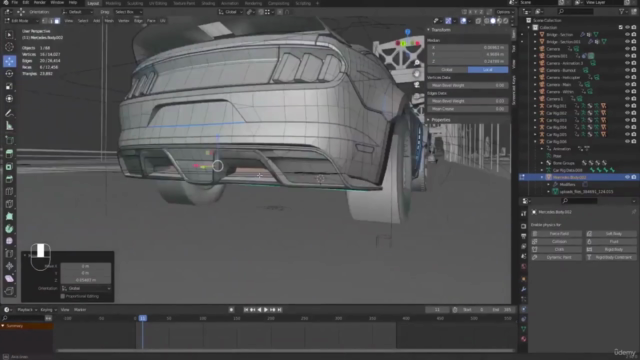Open operator panel Orientation Global dropdown

click(x=86, y=288)
